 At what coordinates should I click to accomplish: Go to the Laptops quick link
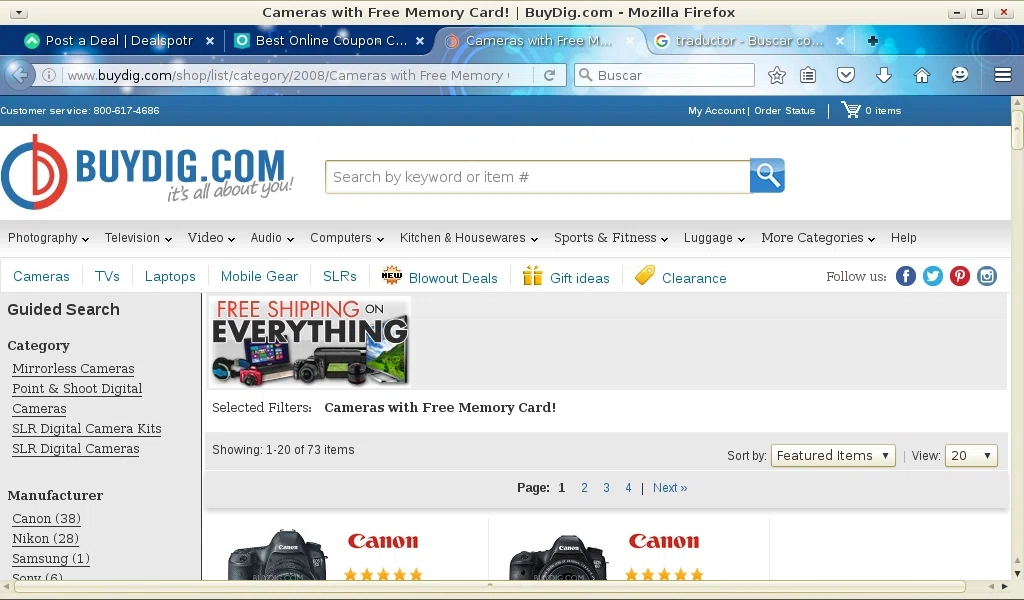coord(170,277)
